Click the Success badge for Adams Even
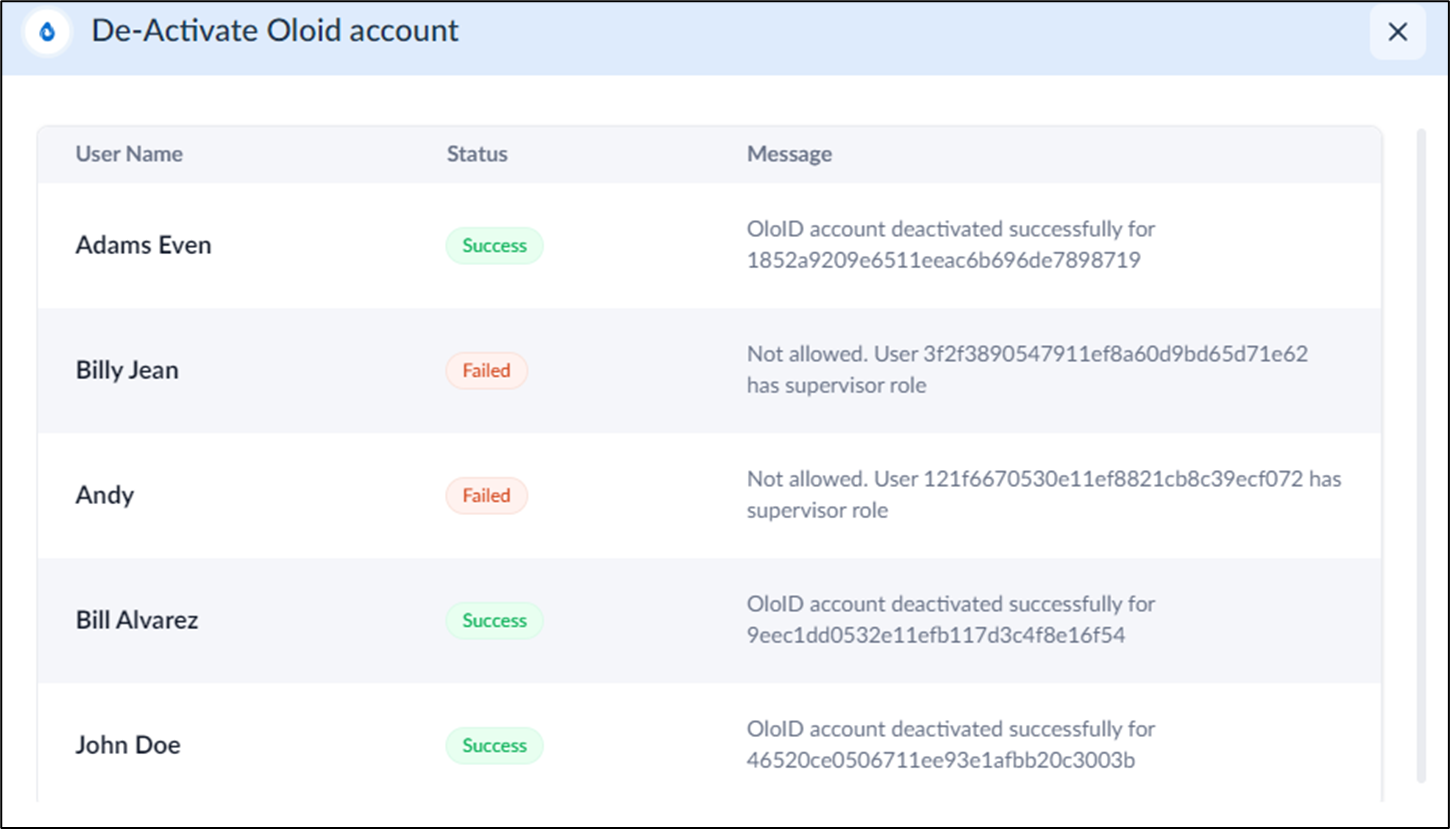The height and width of the screenshot is (829, 1450). [x=494, y=245]
